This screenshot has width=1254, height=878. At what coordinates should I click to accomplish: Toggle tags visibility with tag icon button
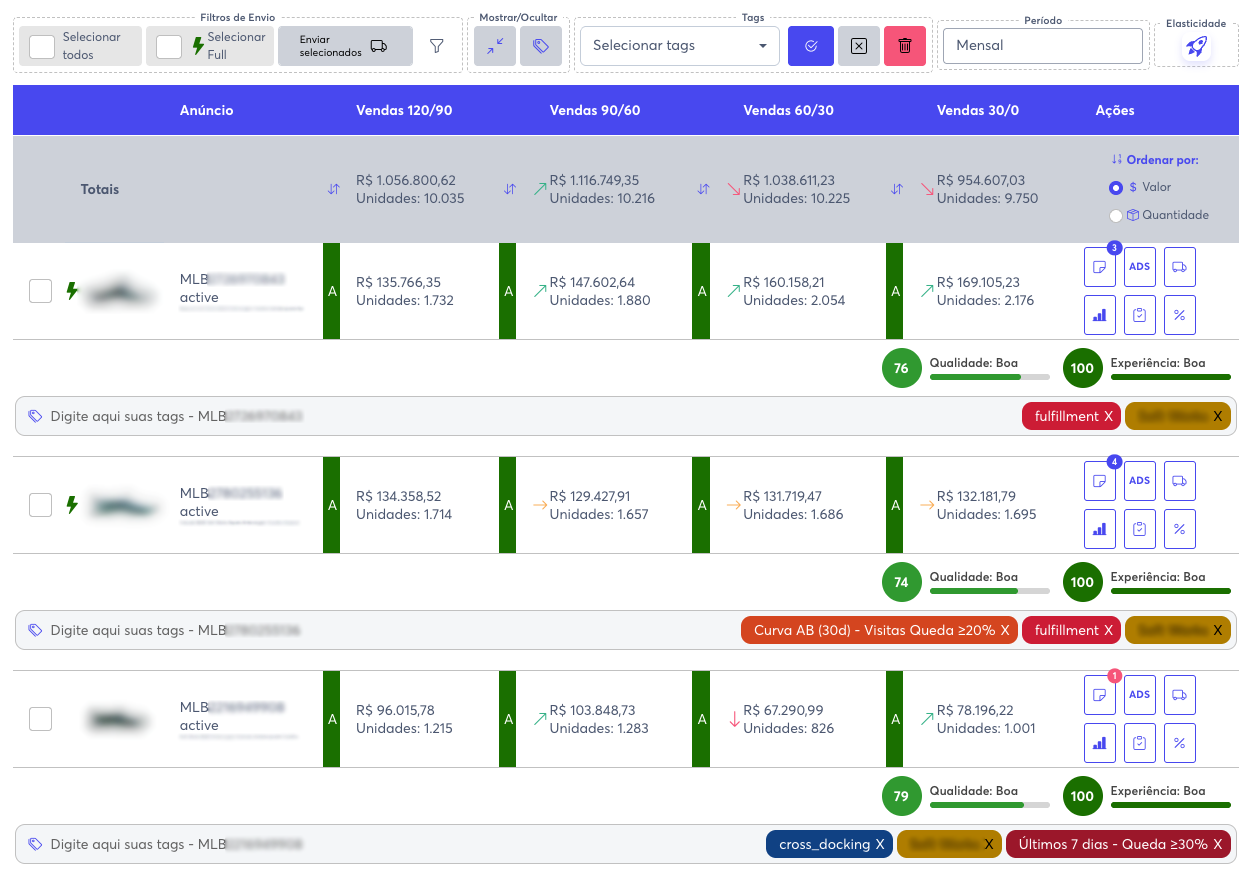point(540,46)
